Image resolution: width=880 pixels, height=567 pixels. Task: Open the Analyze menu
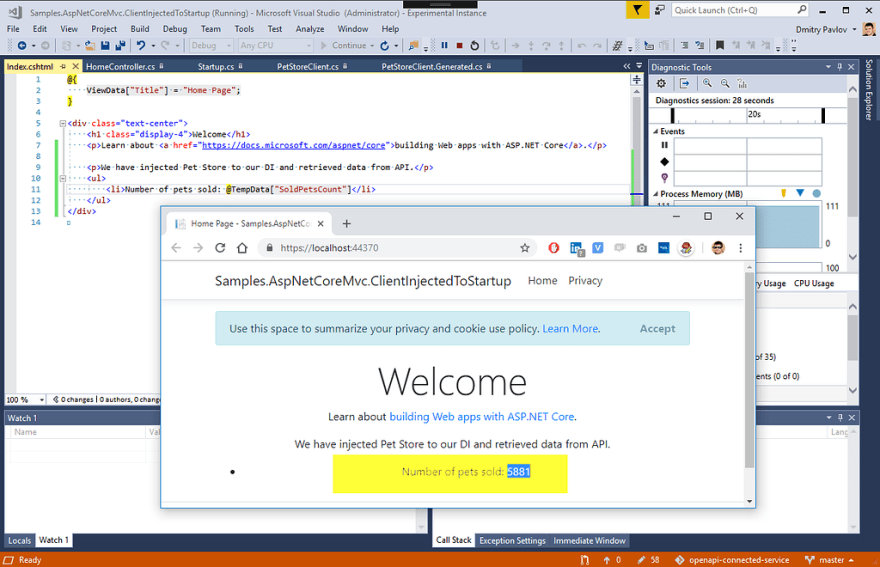(310, 29)
